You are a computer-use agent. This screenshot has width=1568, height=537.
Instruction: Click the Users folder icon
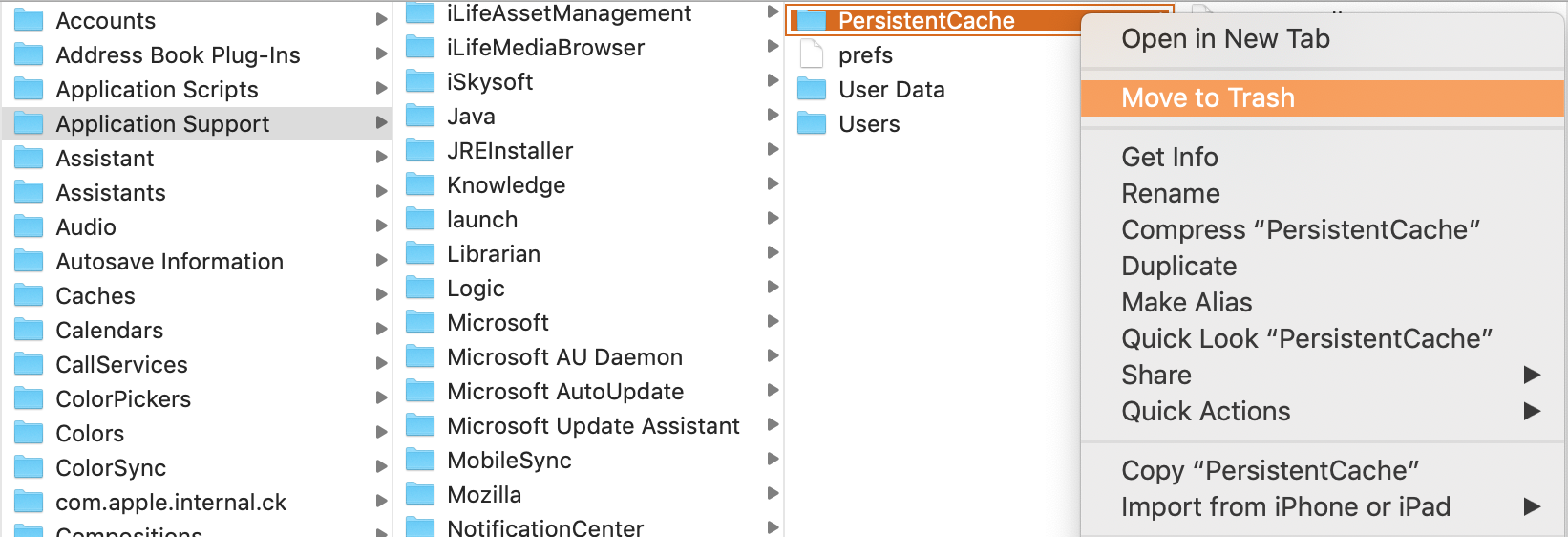coord(812,123)
